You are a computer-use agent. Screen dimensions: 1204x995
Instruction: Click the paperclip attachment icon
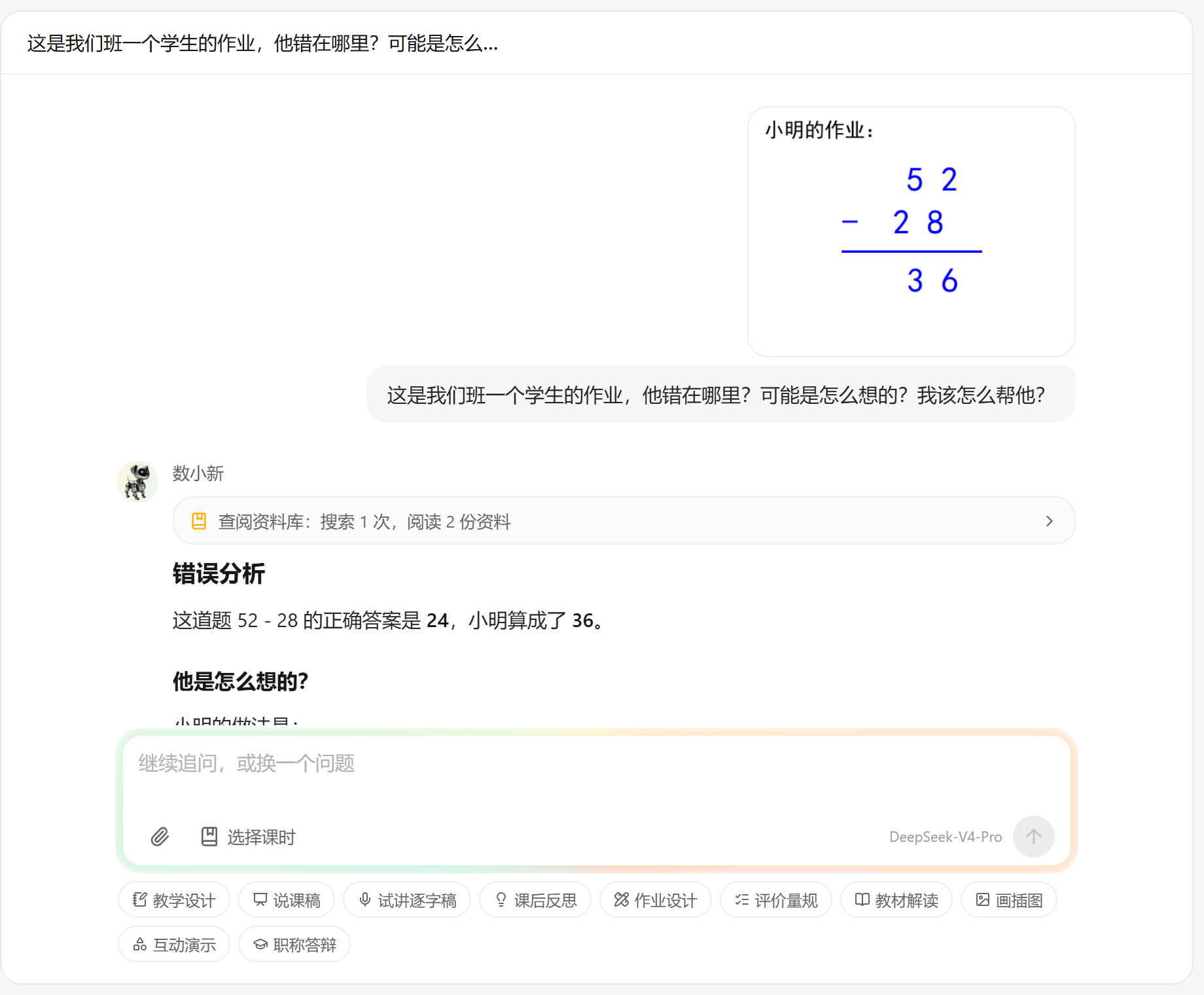160,837
